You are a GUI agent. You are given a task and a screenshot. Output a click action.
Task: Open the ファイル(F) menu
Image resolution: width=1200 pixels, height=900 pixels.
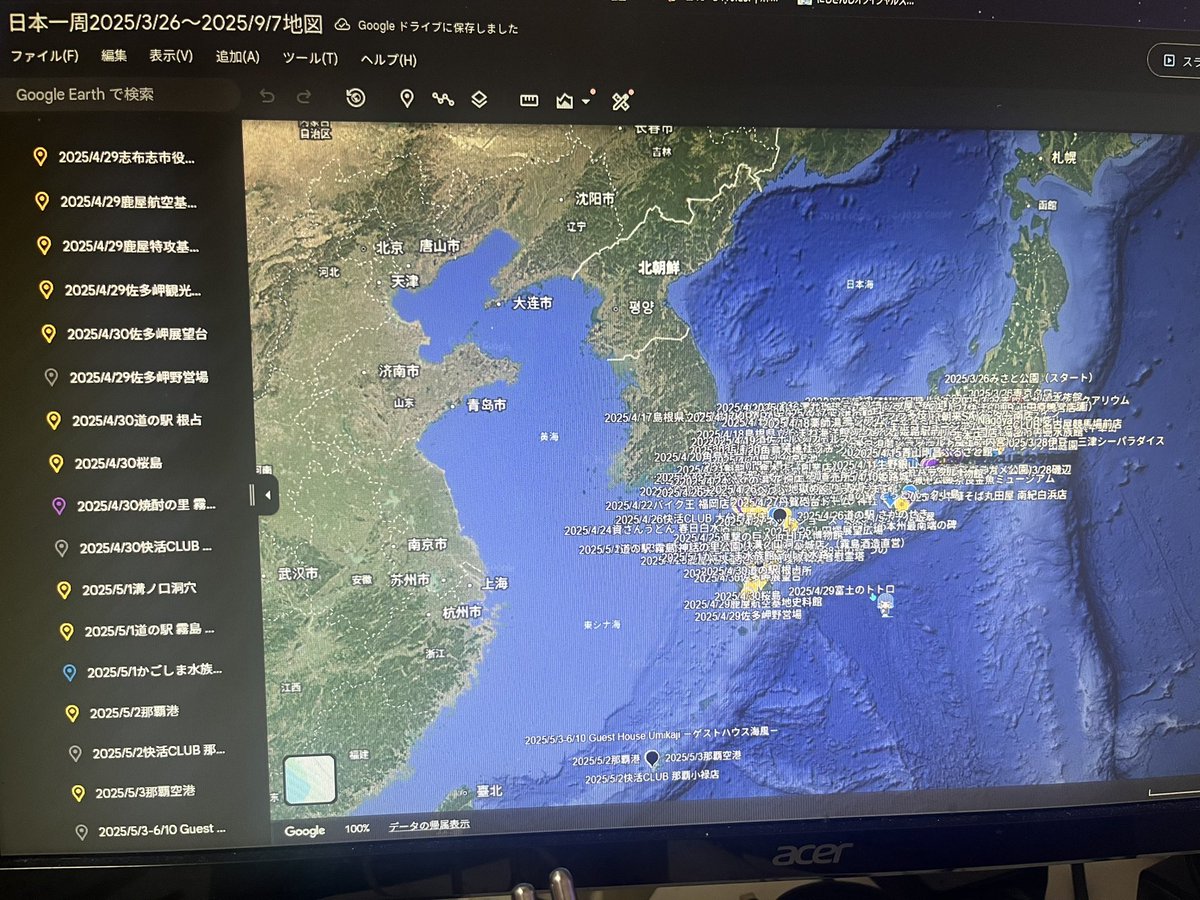(44, 56)
